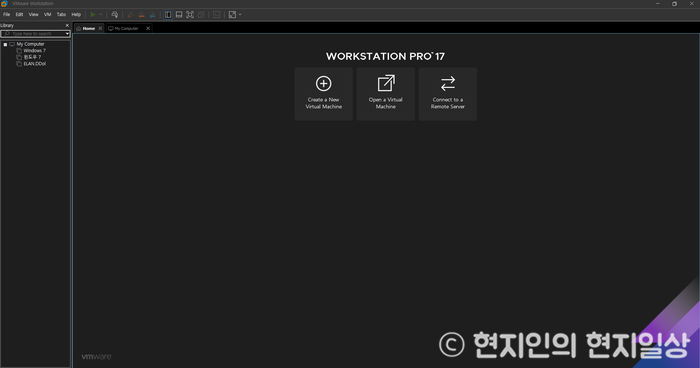Open the Library search filter dropdown
The image size is (700, 368).
pos(67,33)
